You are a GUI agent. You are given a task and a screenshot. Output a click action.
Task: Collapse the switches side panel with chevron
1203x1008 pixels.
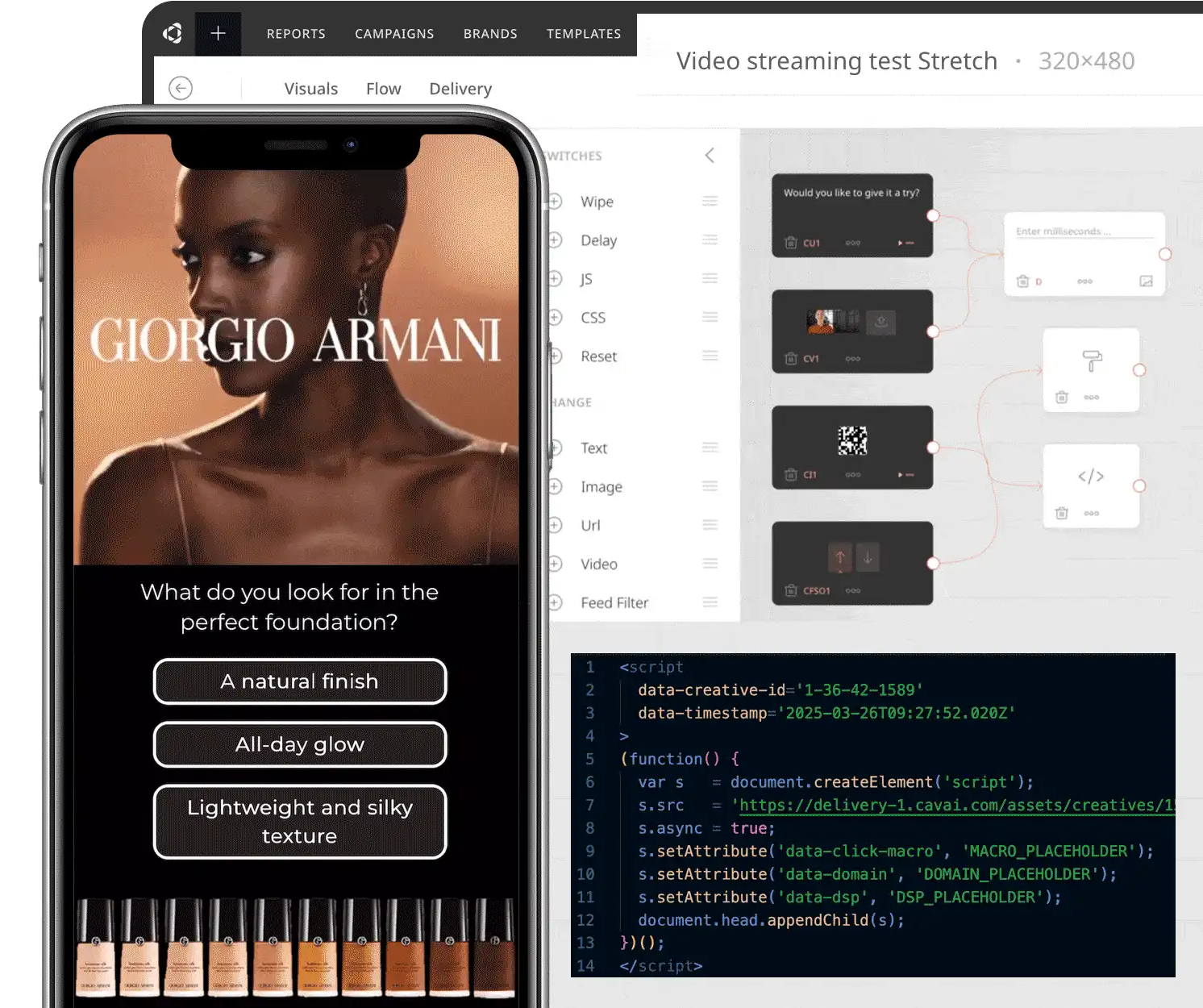point(710,156)
